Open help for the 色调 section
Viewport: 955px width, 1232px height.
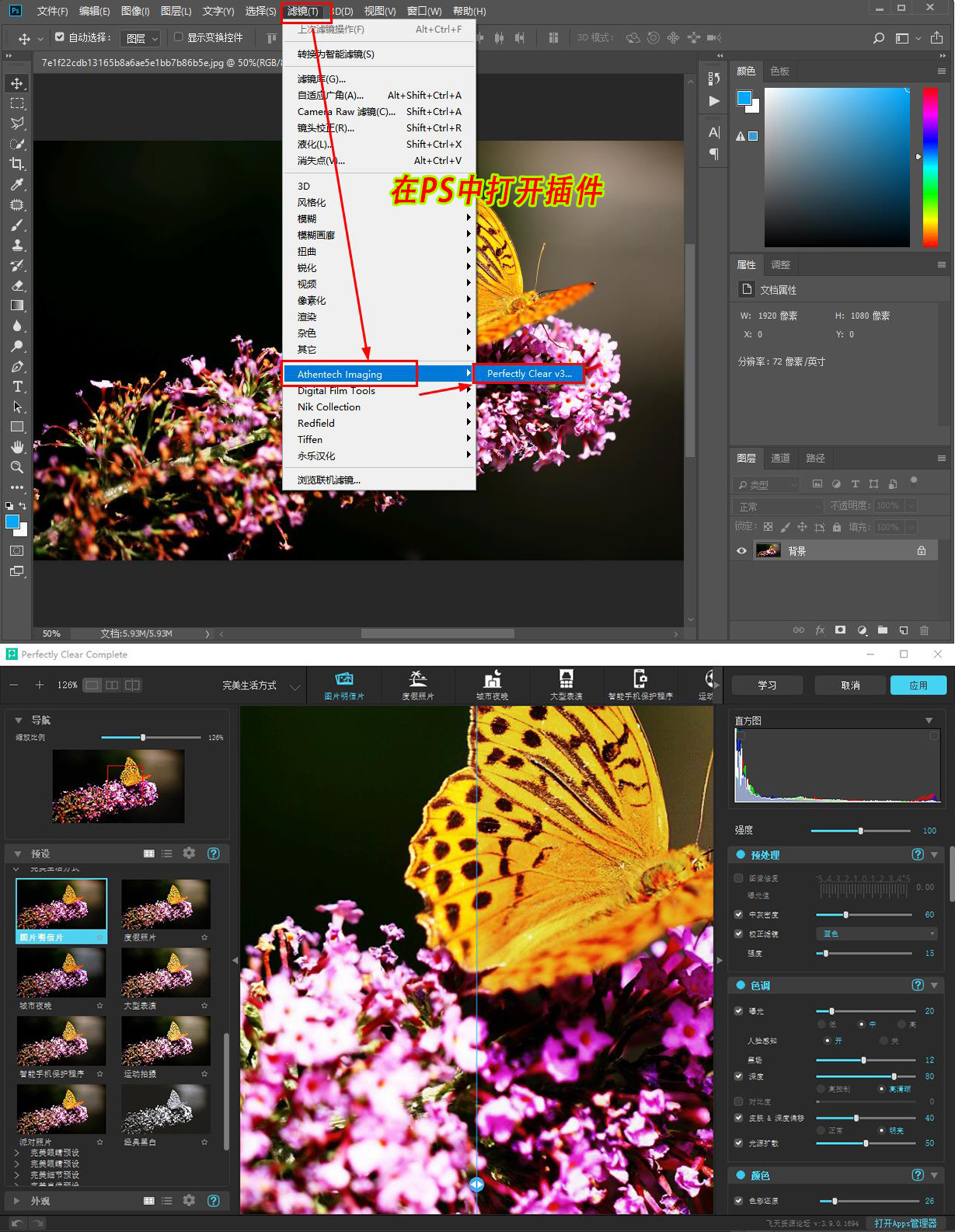[918, 985]
